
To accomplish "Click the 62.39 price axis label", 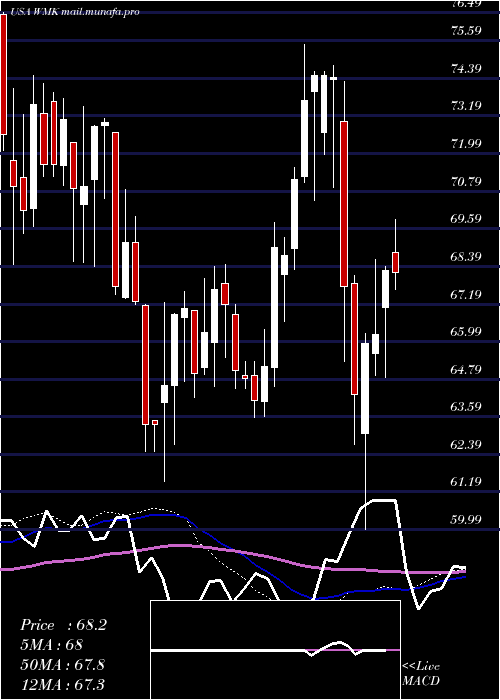I will [467, 444].
